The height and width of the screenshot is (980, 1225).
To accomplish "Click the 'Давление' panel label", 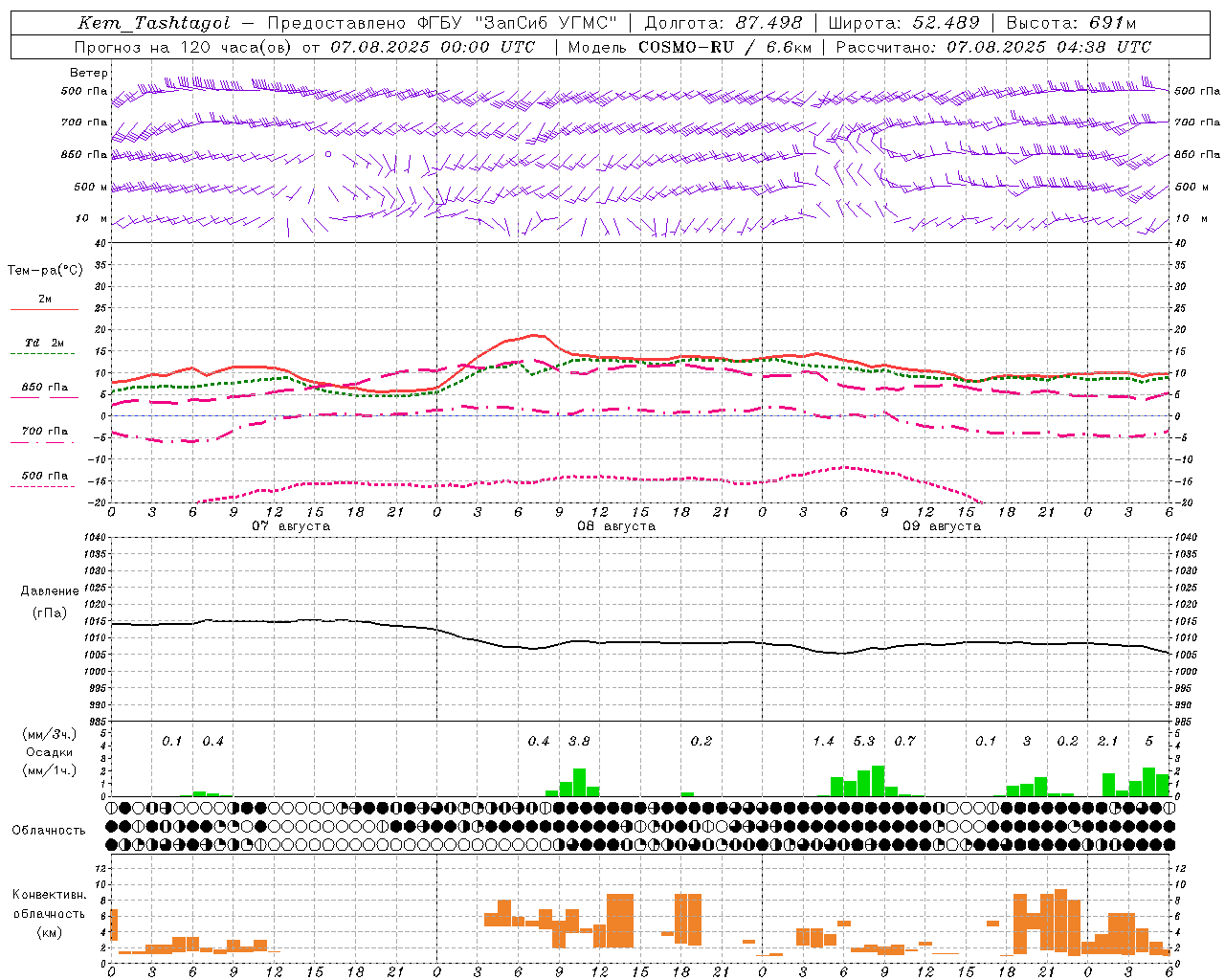I will [x=50, y=591].
